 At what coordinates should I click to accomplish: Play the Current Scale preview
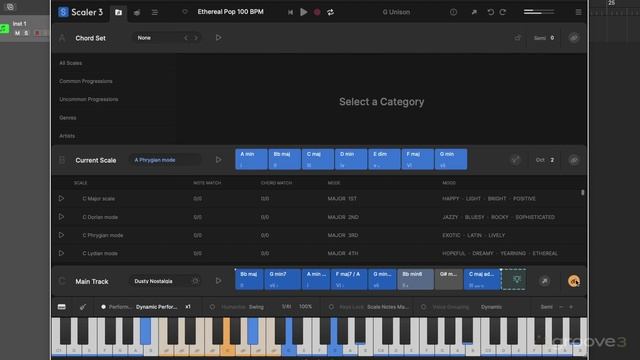(x=218, y=160)
